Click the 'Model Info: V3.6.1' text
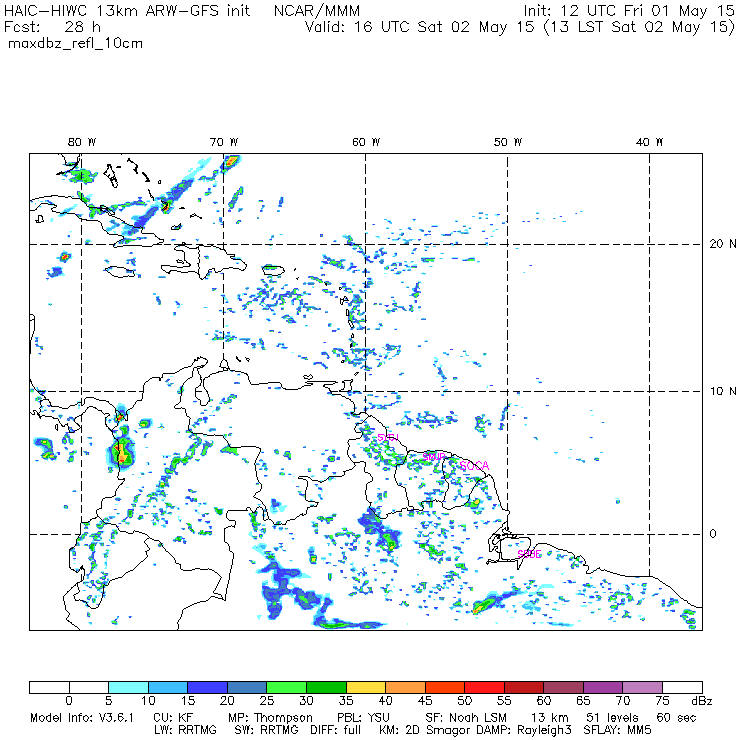Screen dimensions: 740x740 pyautogui.click(x=82, y=718)
